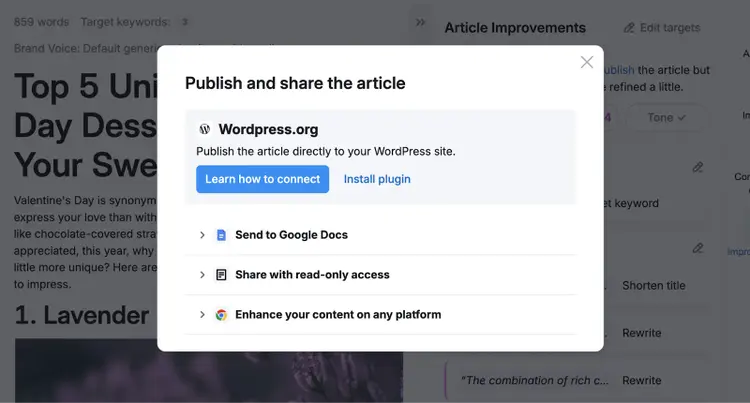
Task: Click the Wordpress.org heading
Action: point(268,130)
